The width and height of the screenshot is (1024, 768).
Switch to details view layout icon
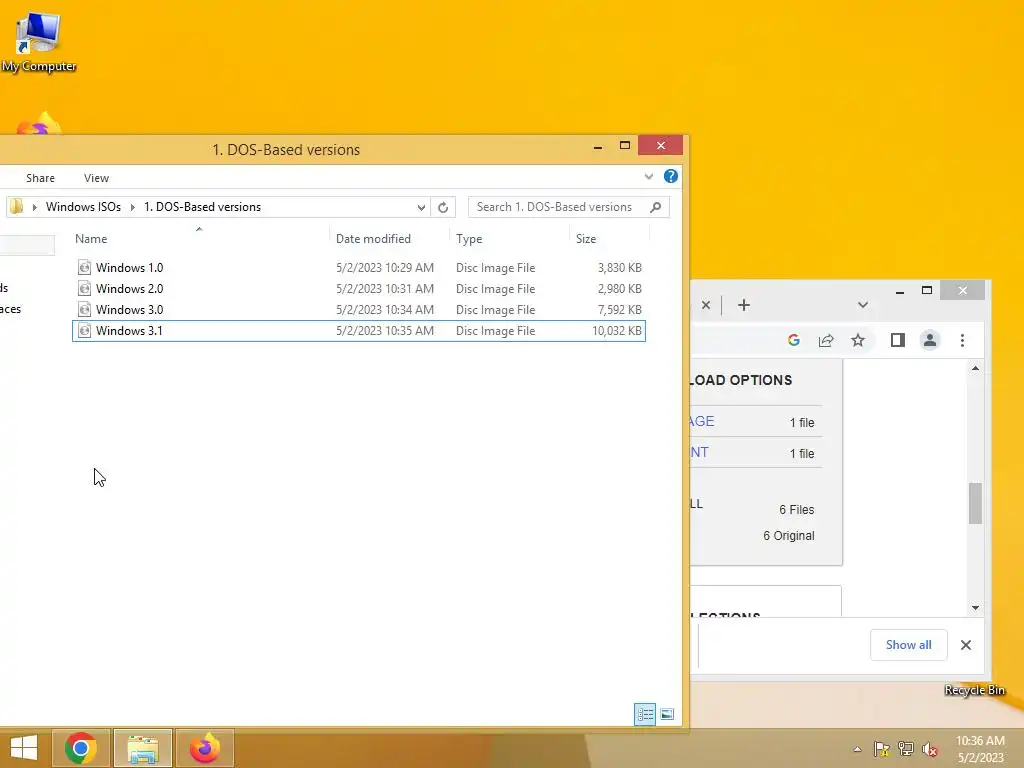pyautogui.click(x=645, y=714)
